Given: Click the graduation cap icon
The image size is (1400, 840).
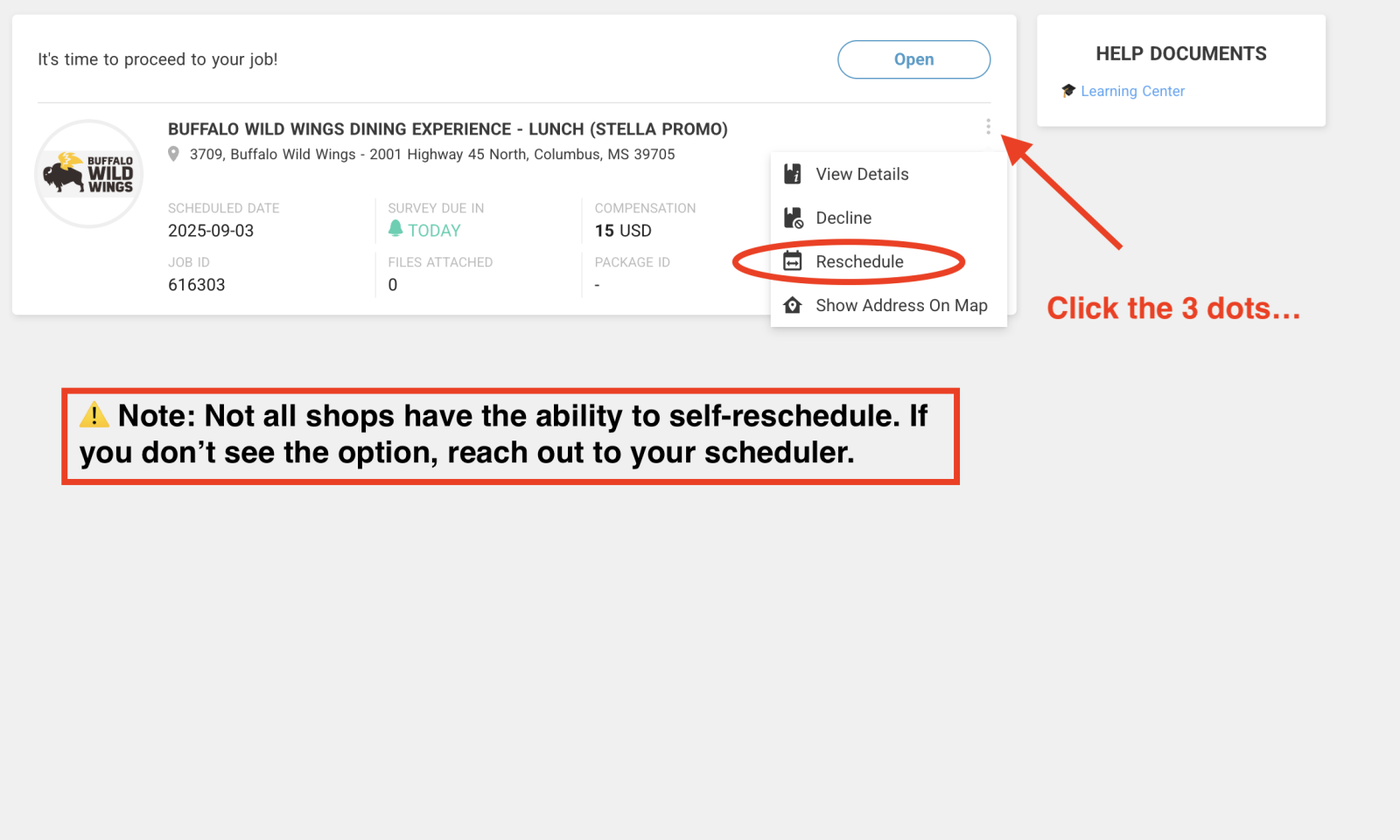Looking at the screenshot, I should tap(1068, 91).
